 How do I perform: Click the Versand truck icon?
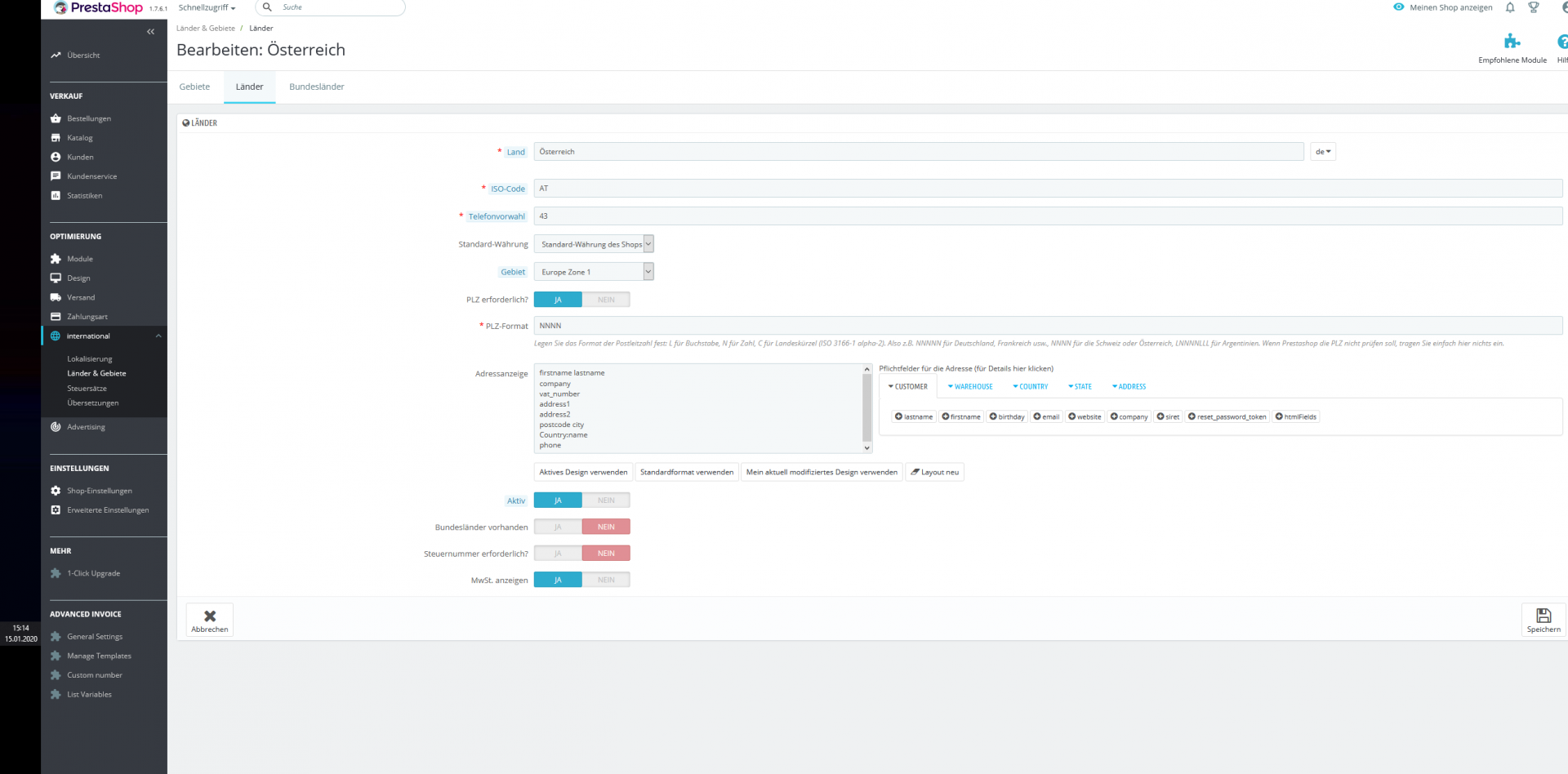(56, 297)
